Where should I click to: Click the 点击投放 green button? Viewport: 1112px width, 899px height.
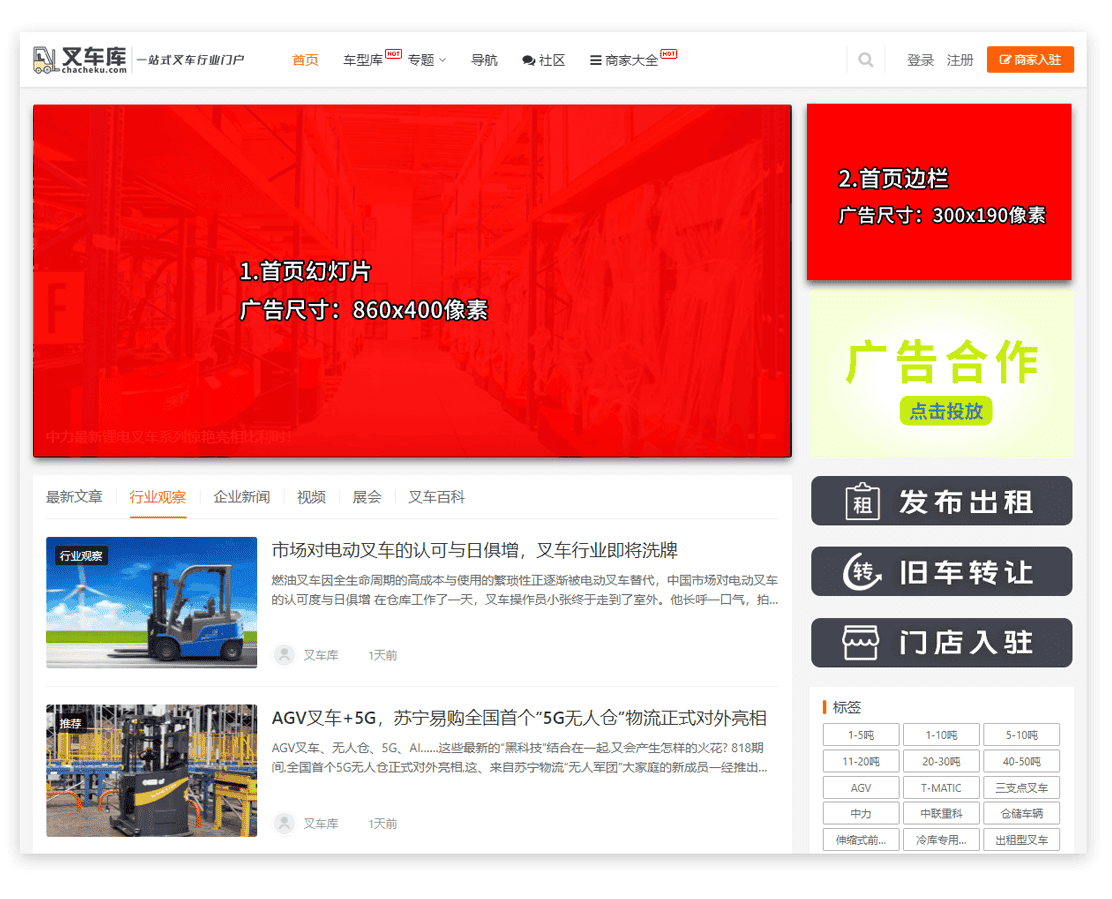point(945,411)
